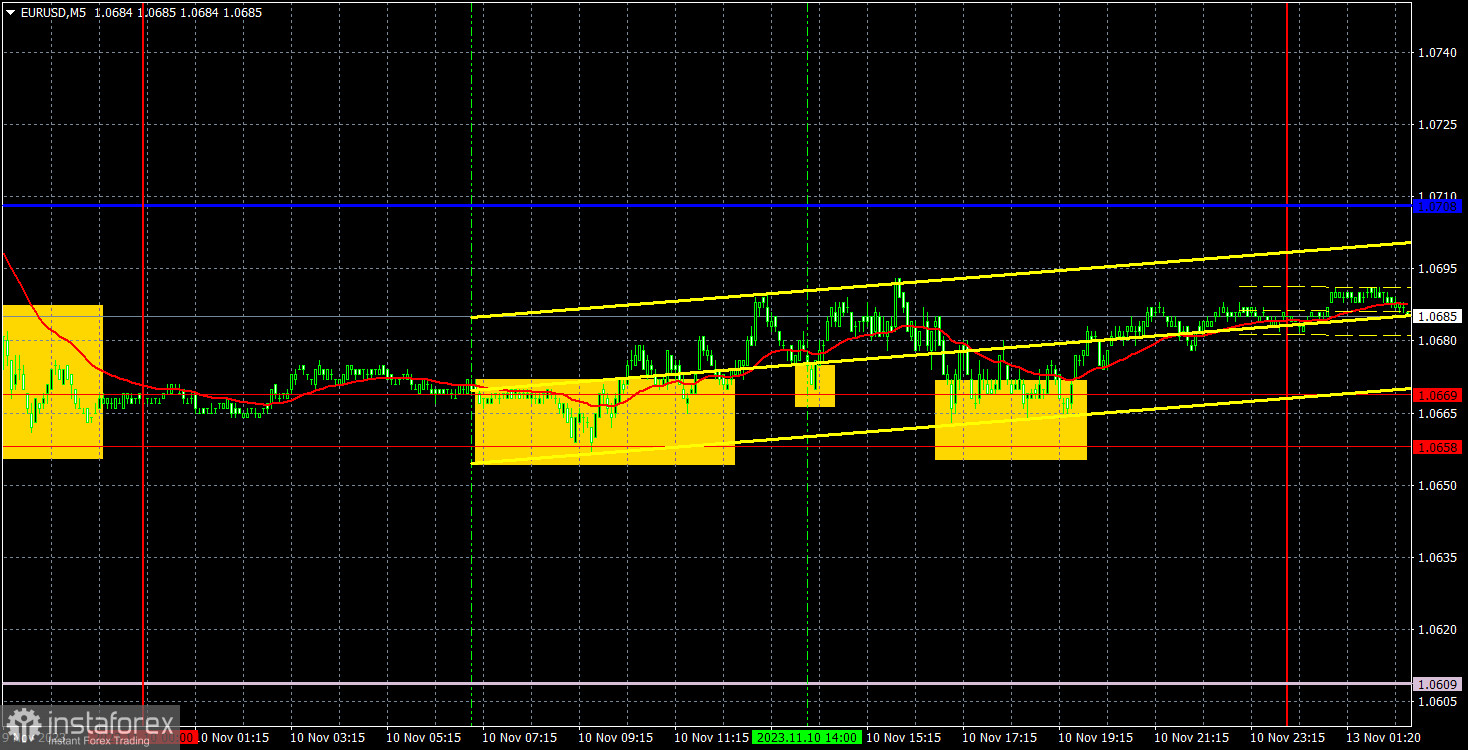Open the chart menu triangle beside EURUSD,M5

(x=10, y=13)
